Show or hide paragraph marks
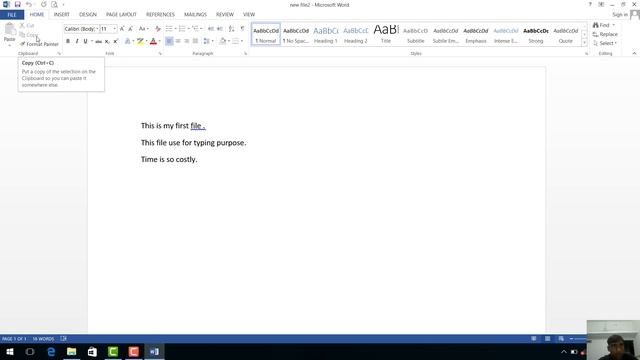Screen dimensions: 640x360 (242, 29)
